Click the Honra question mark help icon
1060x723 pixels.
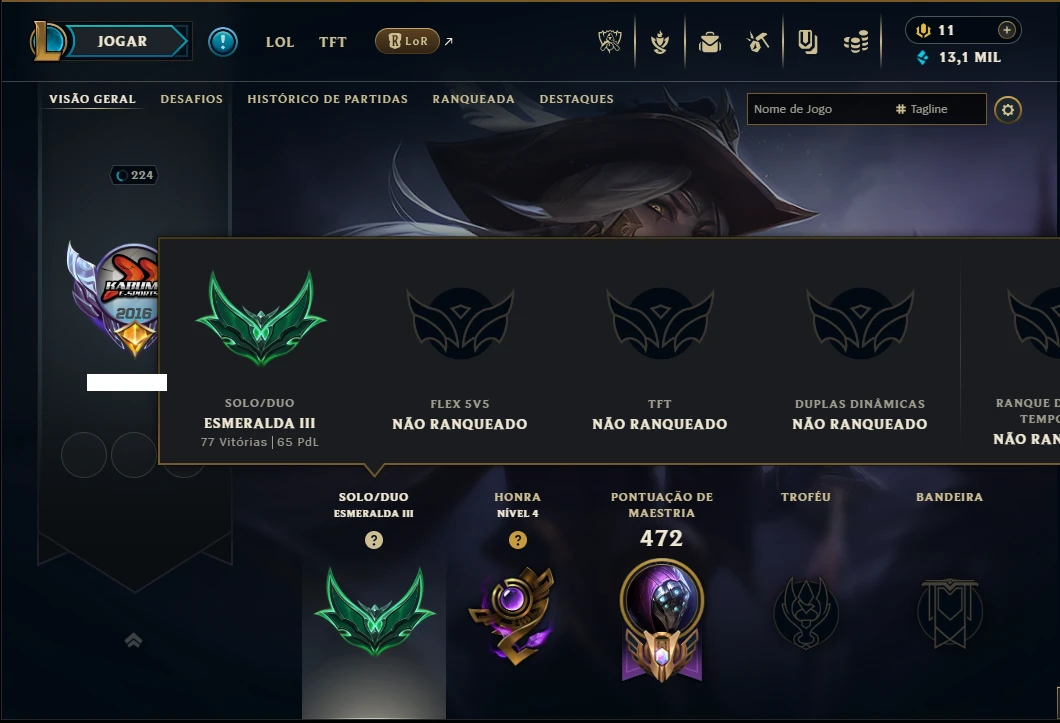coord(518,540)
